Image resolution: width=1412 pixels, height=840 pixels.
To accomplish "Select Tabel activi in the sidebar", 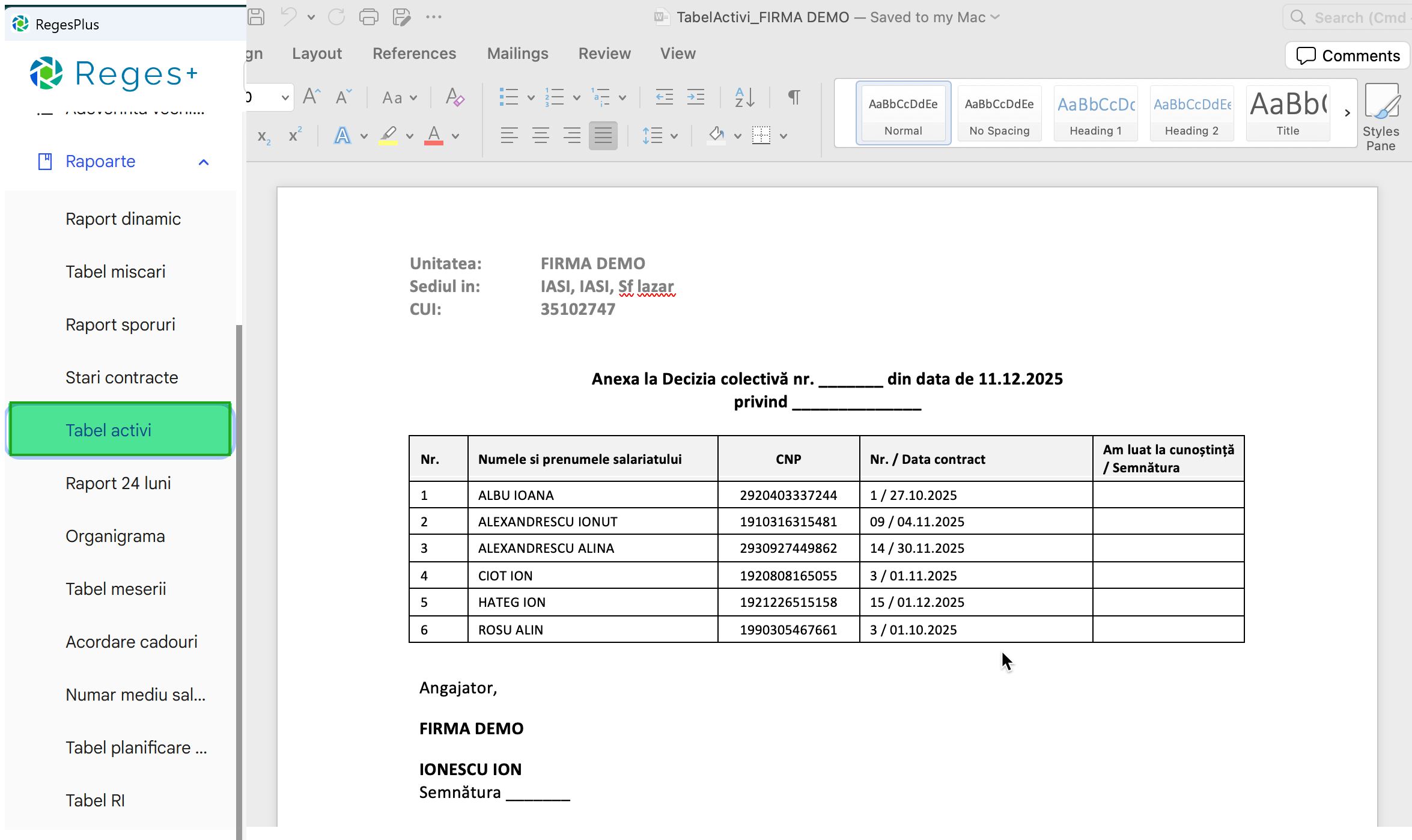I will 119,430.
